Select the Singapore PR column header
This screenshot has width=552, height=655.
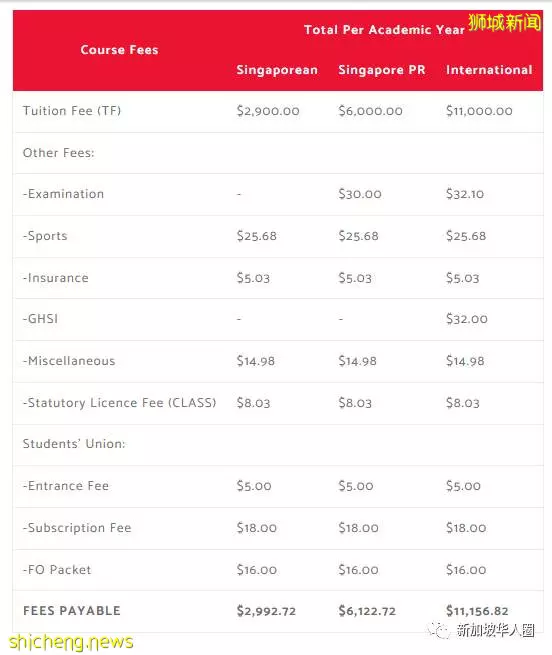(382, 70)
